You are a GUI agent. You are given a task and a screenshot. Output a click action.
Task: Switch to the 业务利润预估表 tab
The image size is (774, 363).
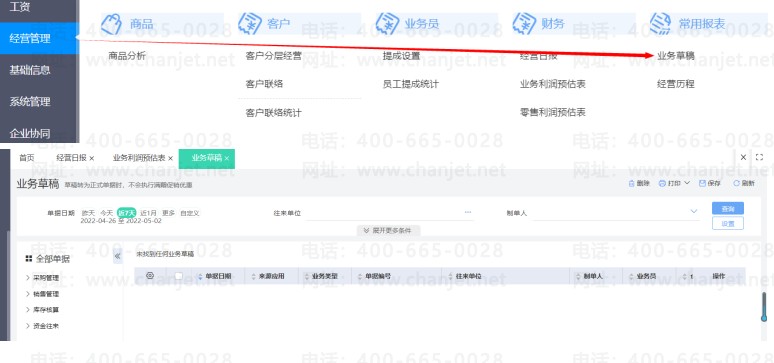tap(139, 158)
